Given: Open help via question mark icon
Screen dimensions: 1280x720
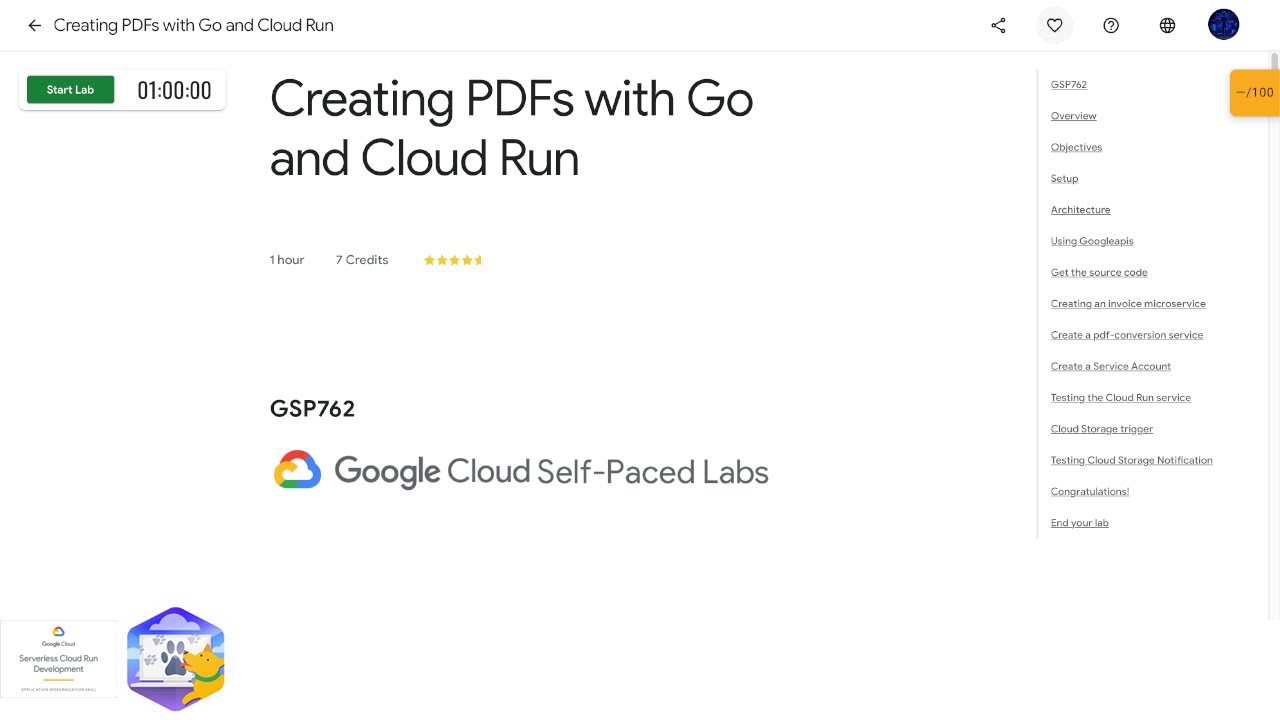Looking at the screenshot, I should pos(1111,26).
